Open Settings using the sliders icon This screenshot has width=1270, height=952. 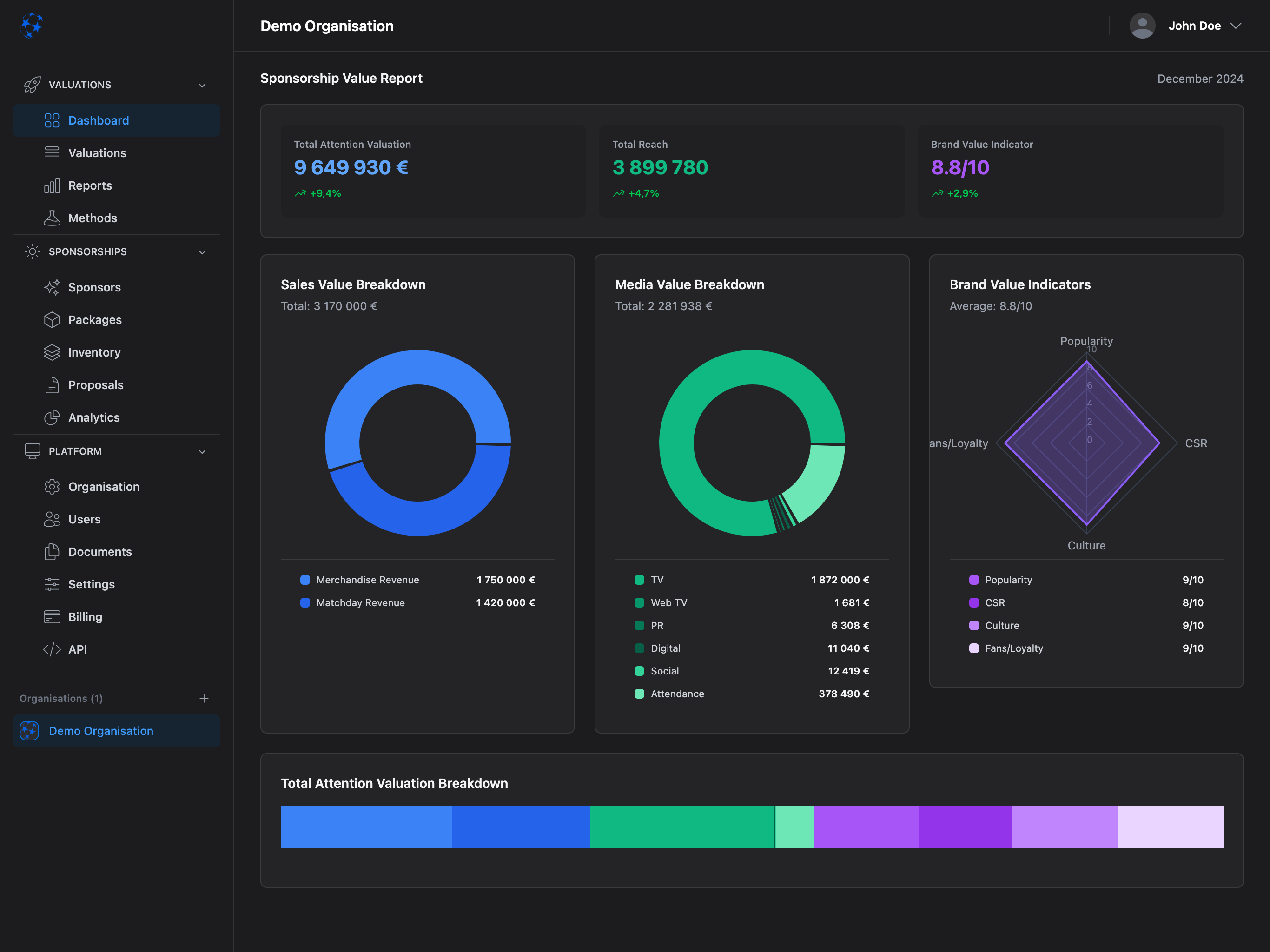pyautogui.click(x=52, y=584)
